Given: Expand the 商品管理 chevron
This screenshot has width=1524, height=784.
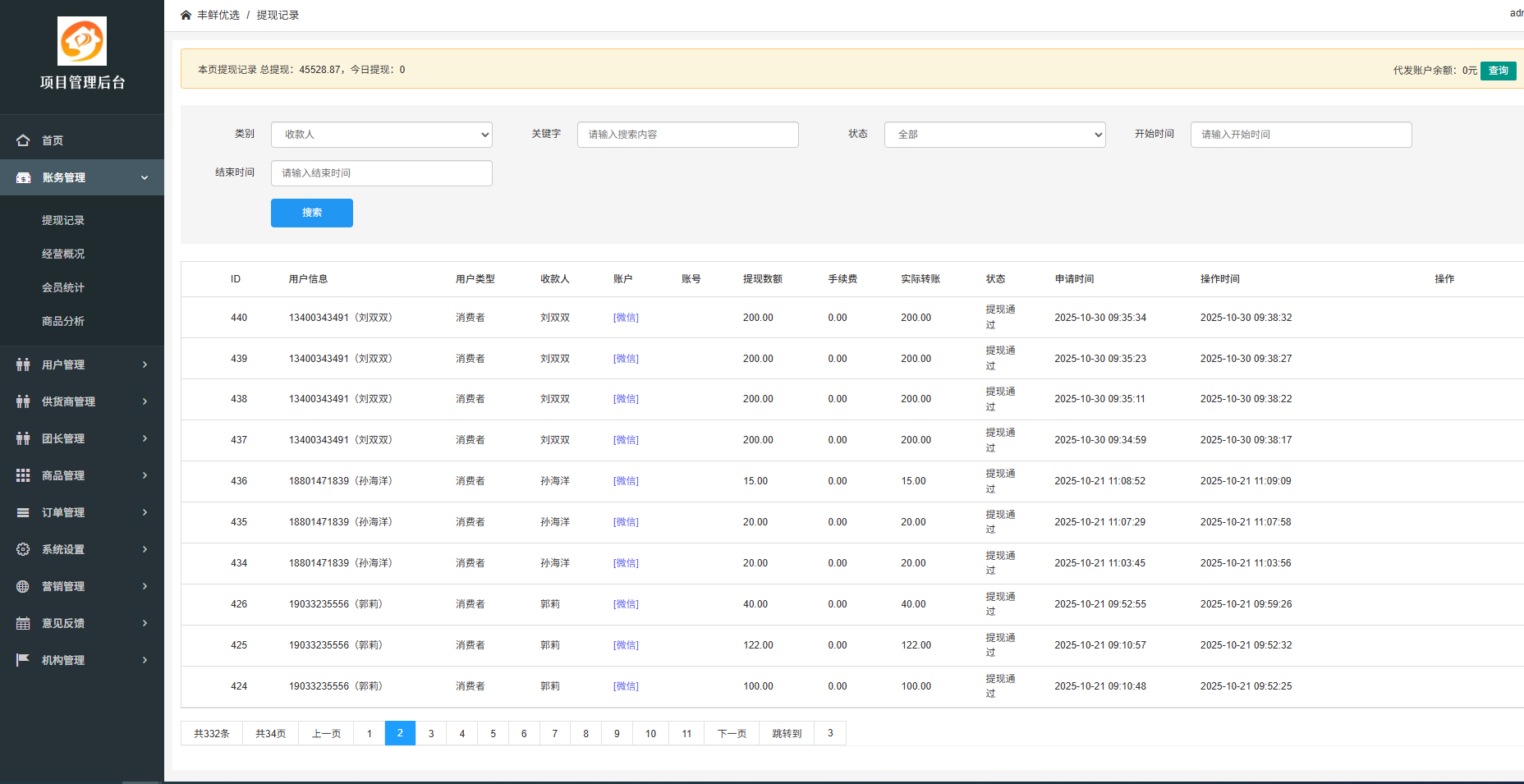Looking at the screenshot, I should [145, 475].
